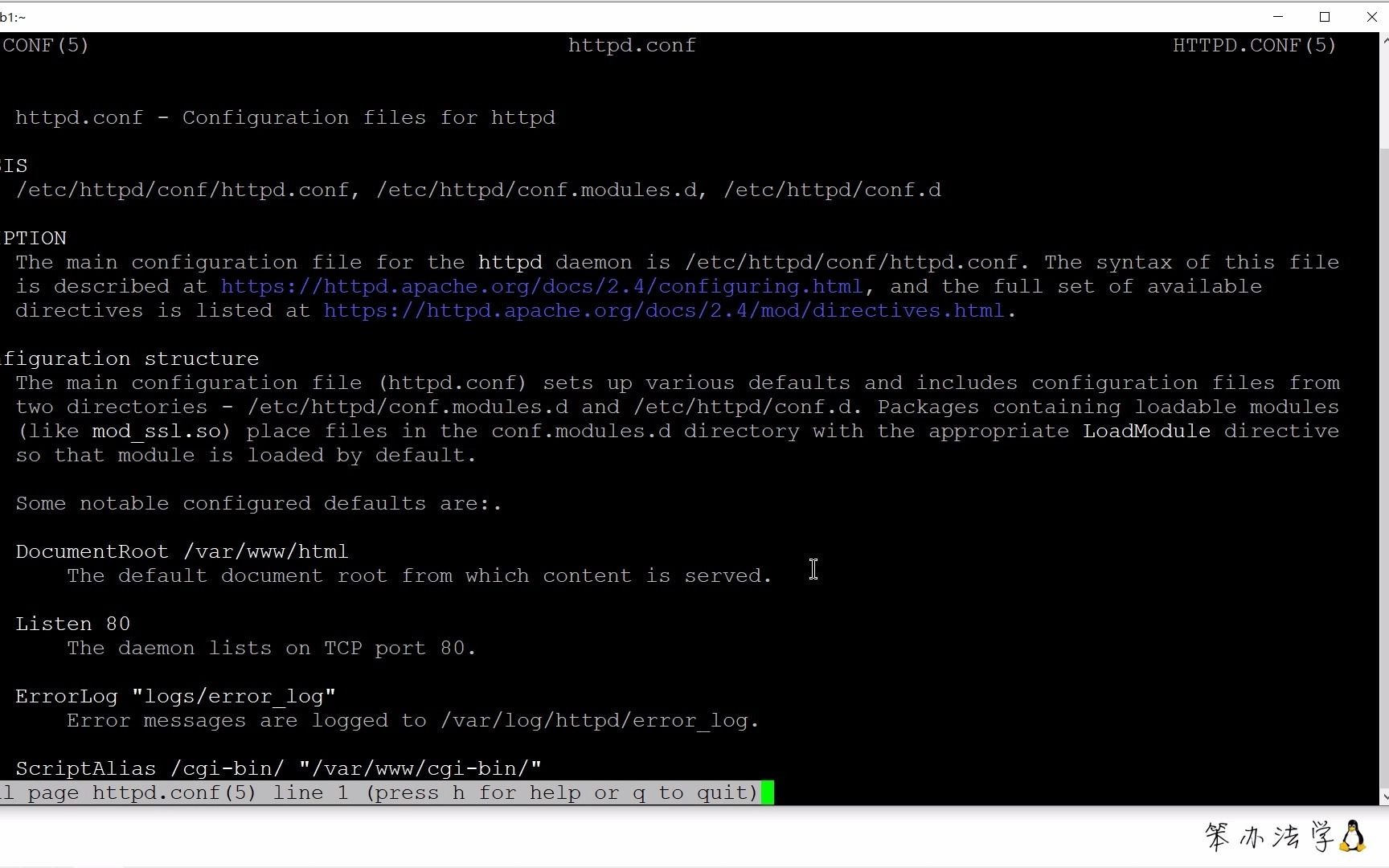The height and width of the screenshot is (868, 1389).
Task: Click the terminal title b1:~
Action: click(x=14, y=15)
